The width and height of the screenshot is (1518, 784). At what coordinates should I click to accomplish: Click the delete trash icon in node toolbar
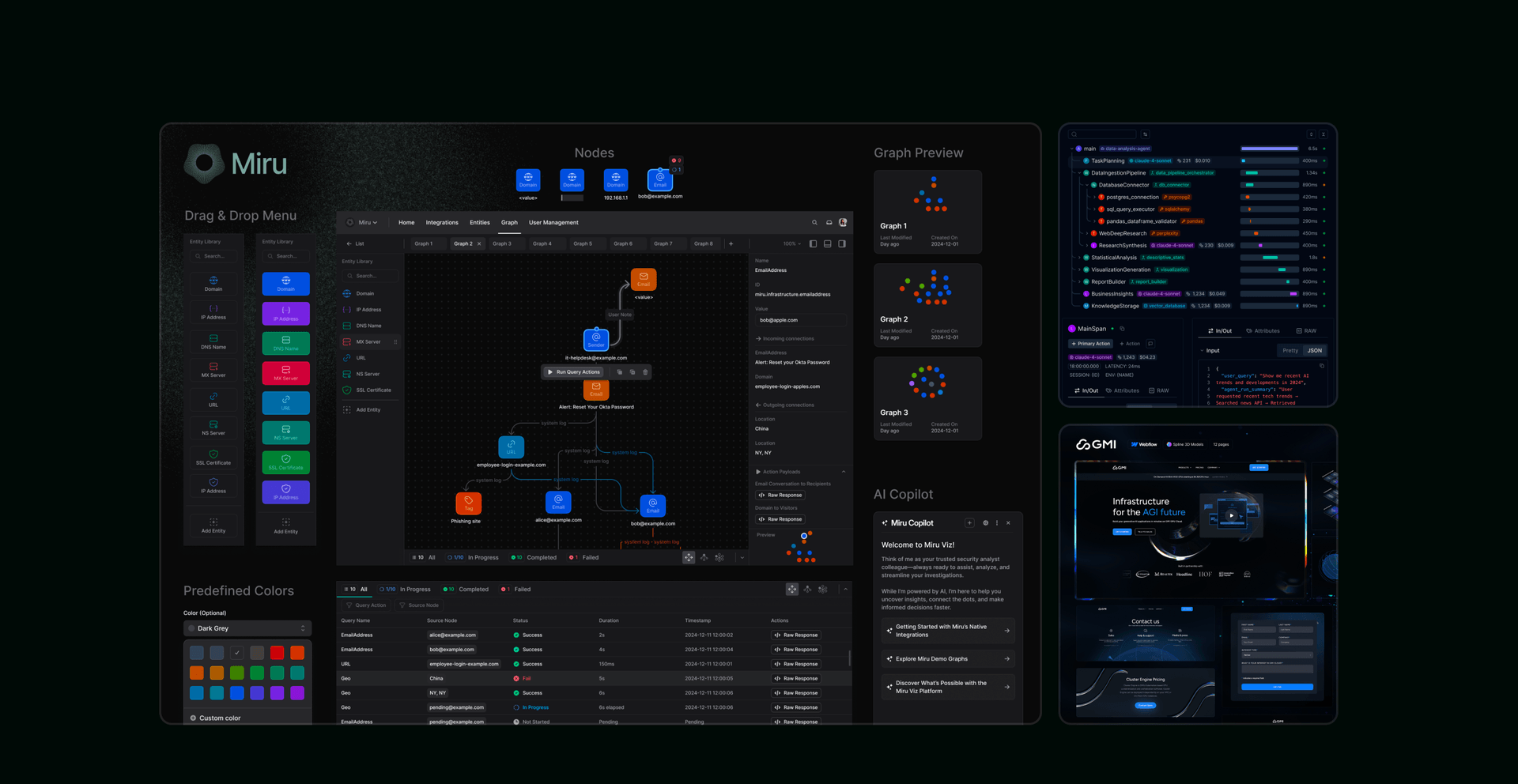pyautogui.click(x=645, y=372)
